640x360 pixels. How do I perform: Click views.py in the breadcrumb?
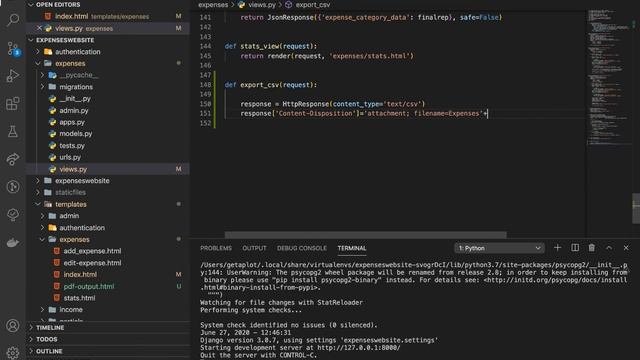click(262, 5)
